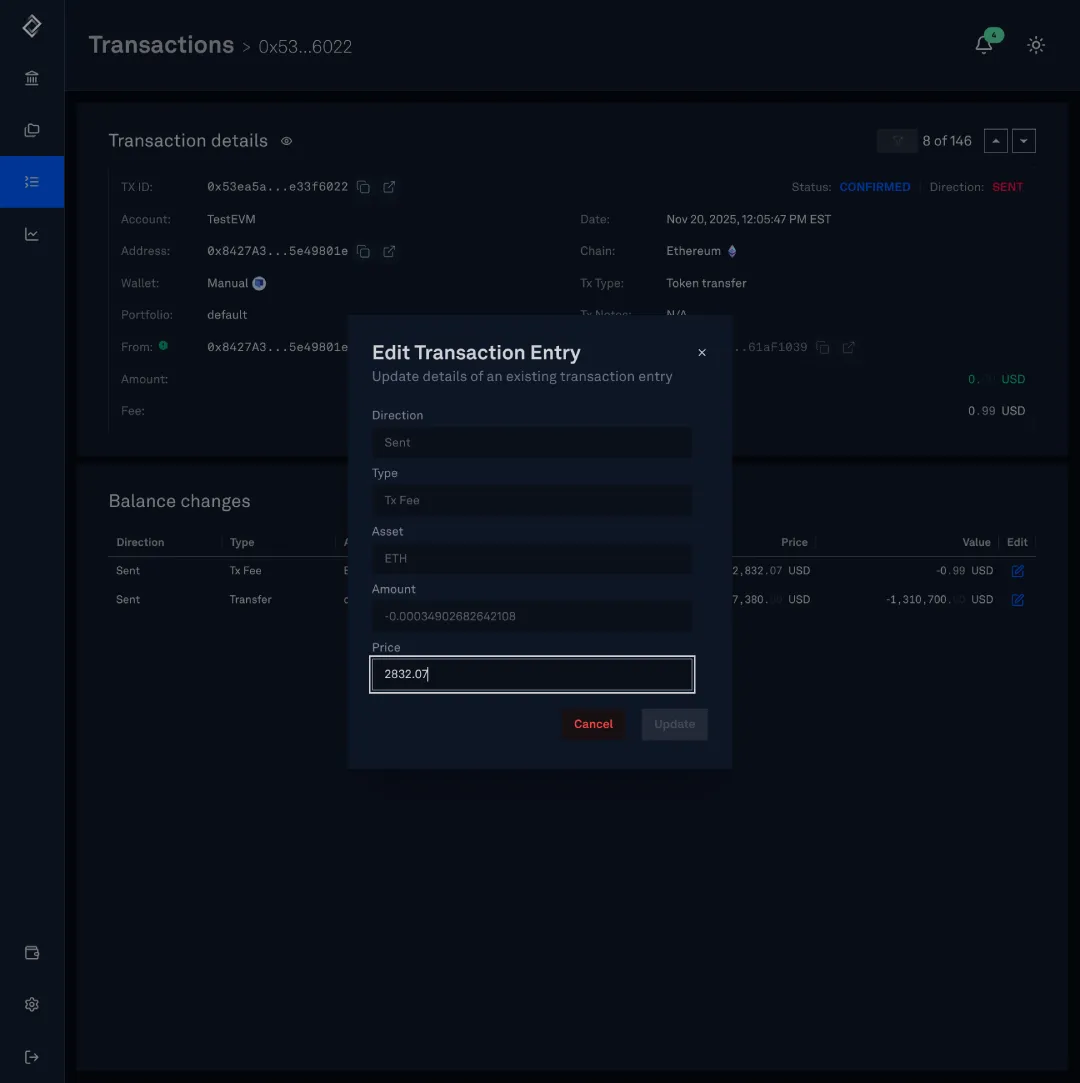Open the analytics chart icon in the sidebar
This screenshot has height=1083, width=1080.
[x=31, y=233]
